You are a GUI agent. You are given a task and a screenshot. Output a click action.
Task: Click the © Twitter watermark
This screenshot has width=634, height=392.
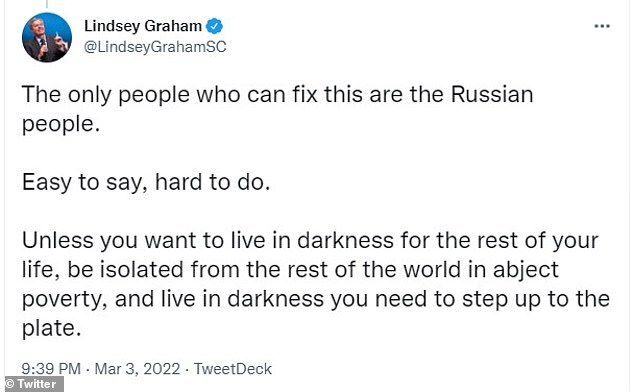point(31,384)
